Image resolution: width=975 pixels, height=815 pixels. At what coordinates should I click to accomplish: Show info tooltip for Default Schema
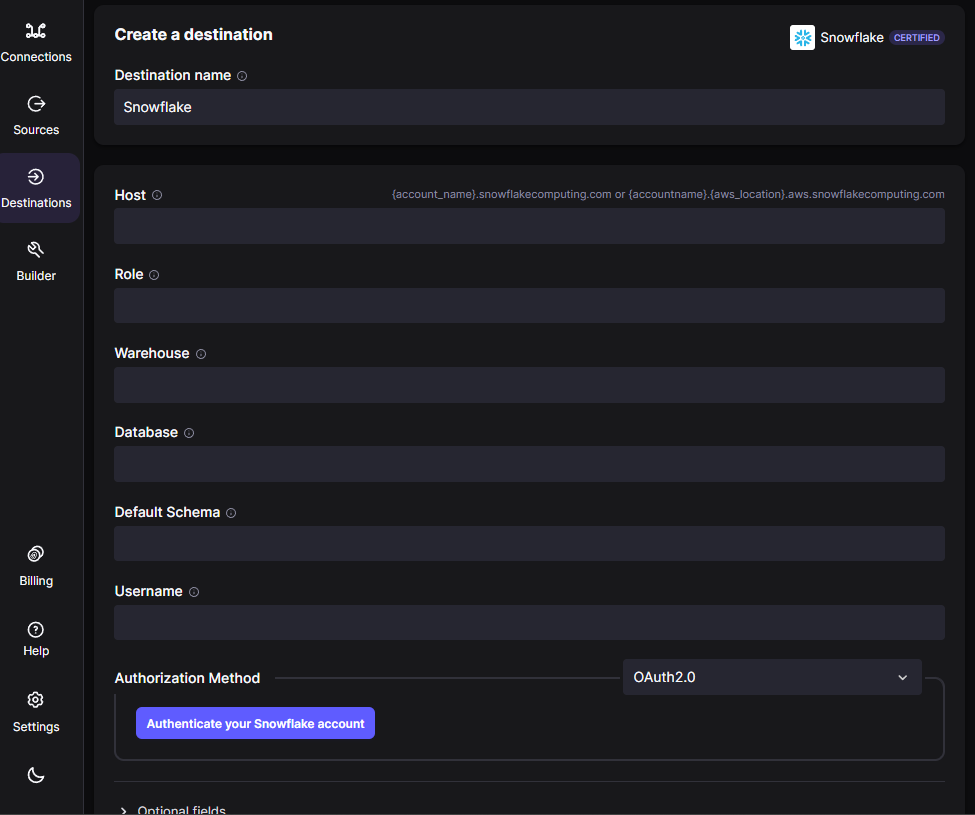(231, 513)
